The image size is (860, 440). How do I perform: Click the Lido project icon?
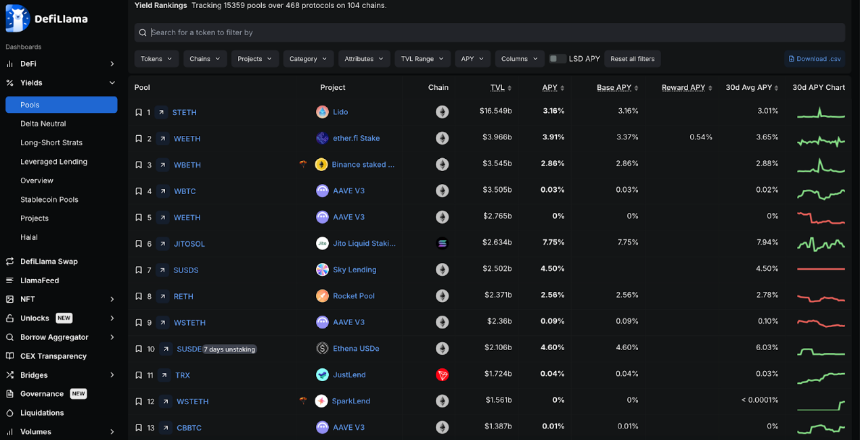click(x=322, y=112)
